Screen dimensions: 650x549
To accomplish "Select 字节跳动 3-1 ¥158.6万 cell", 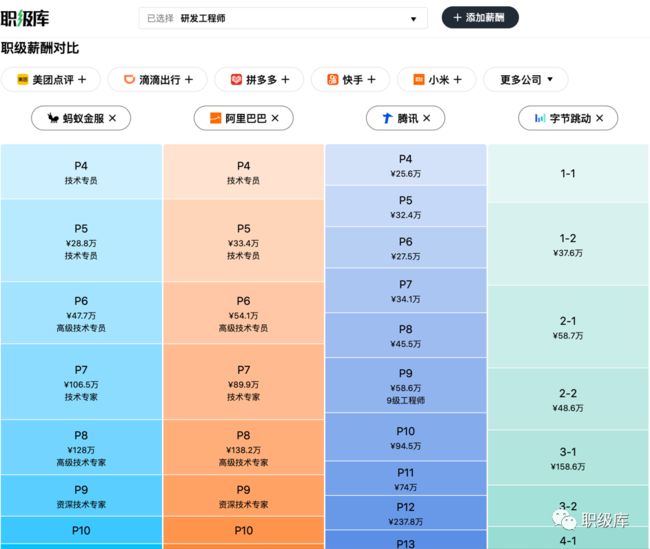I will coord(568,458).
